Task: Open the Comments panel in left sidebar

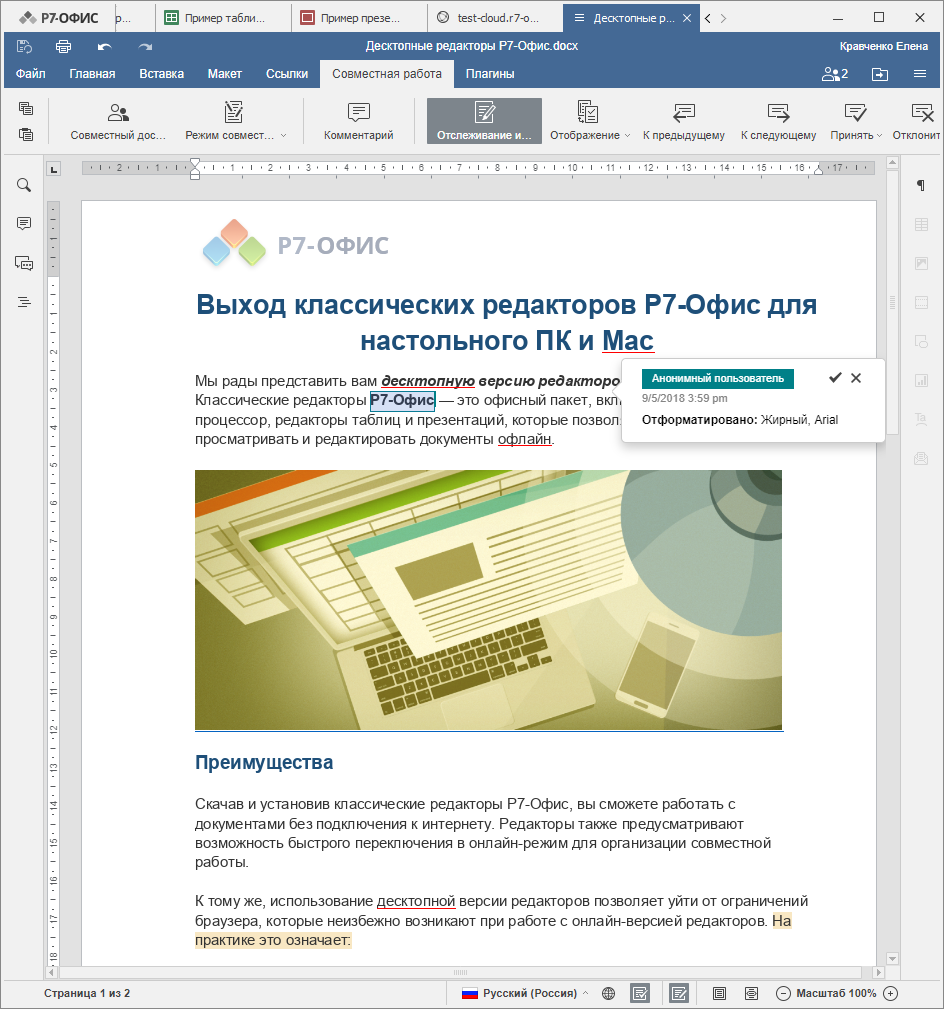Action: pyautogui.click(x=24, y=224)
